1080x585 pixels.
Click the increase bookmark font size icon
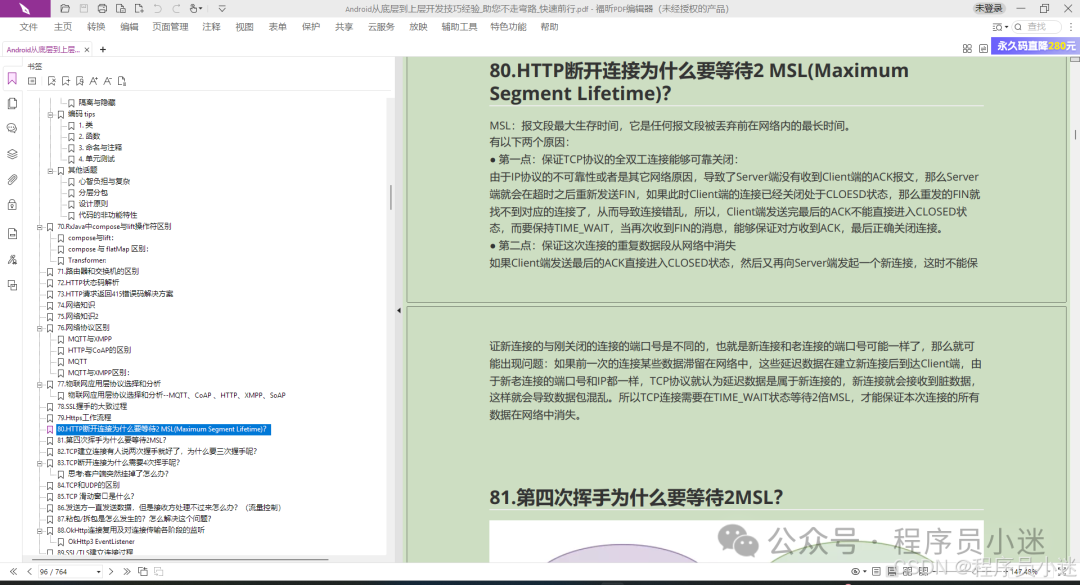[94, 81]
